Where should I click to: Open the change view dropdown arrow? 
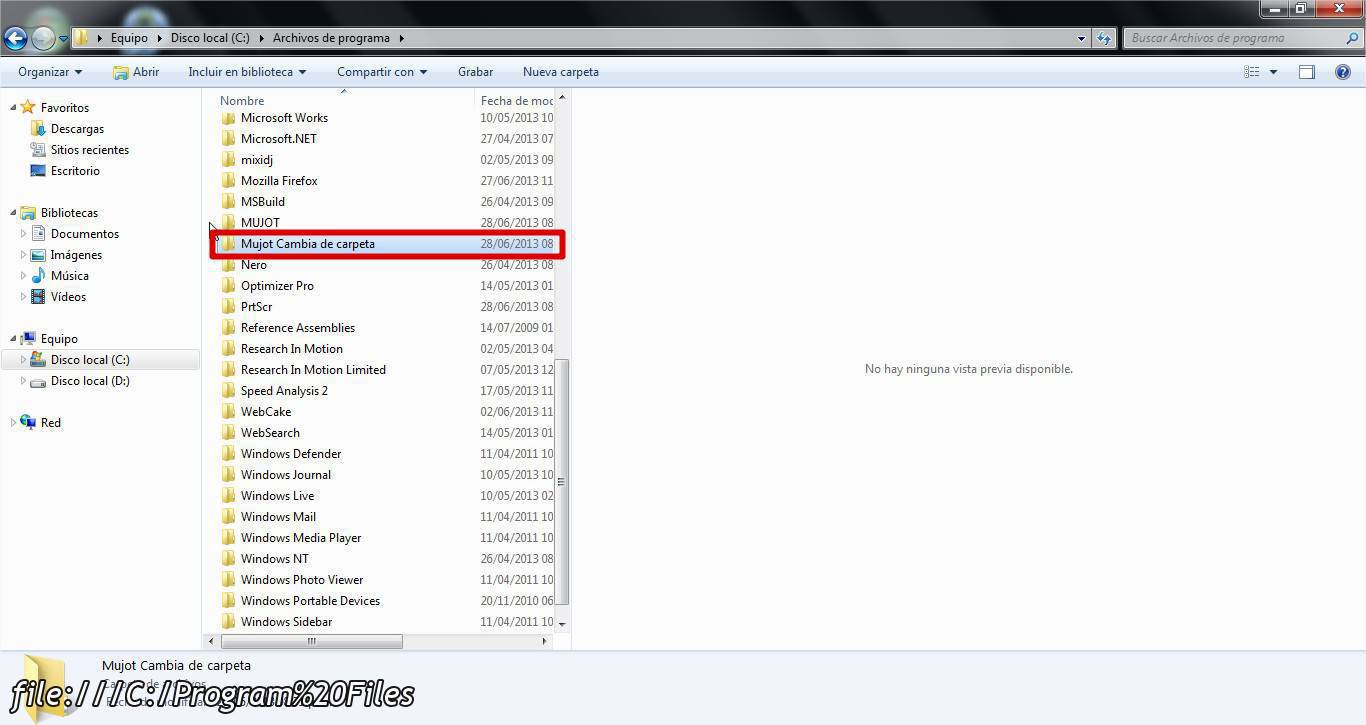(1273, 72)
